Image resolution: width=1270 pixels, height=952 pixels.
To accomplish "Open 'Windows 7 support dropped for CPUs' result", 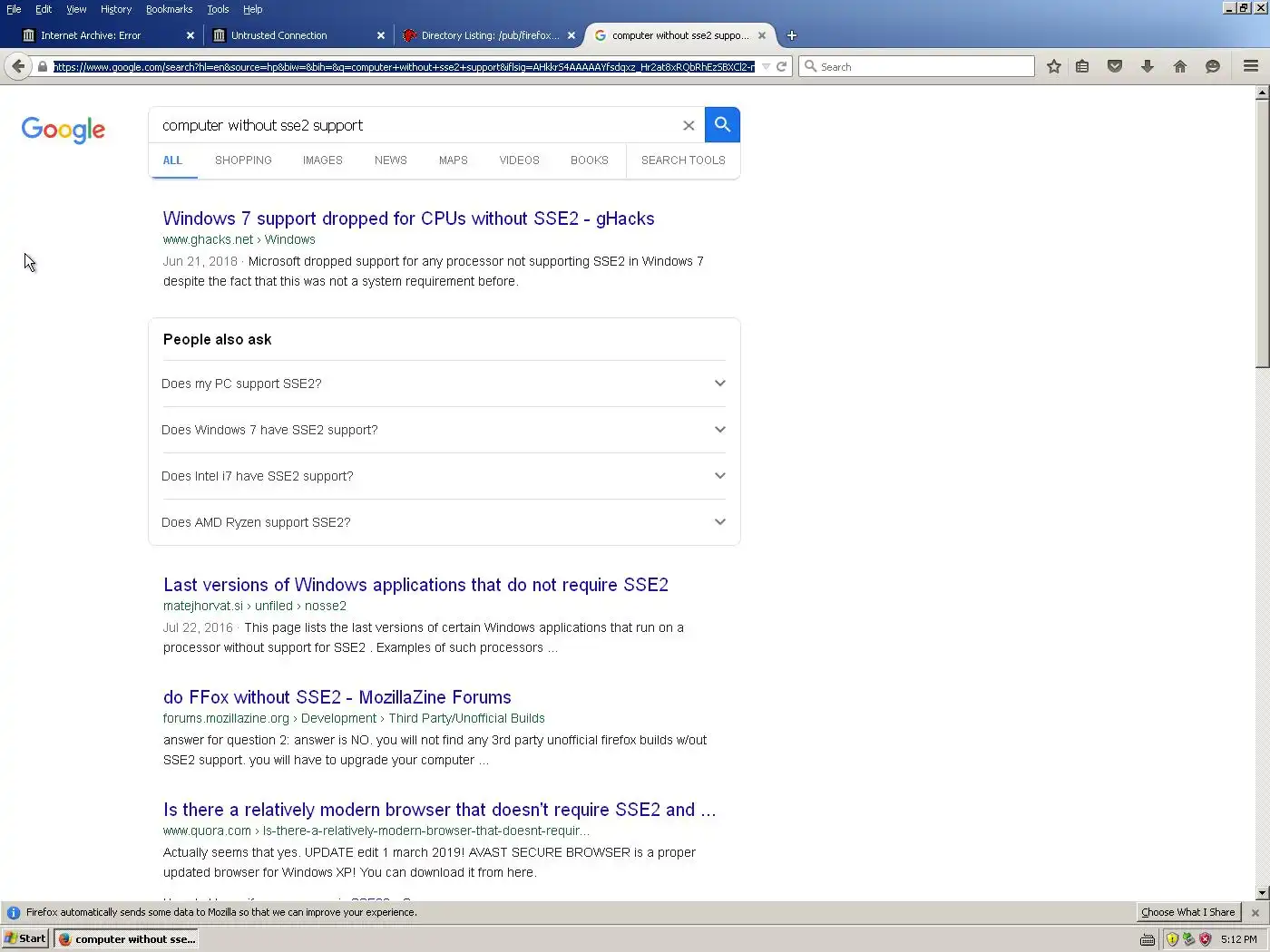I will [408, 219].
